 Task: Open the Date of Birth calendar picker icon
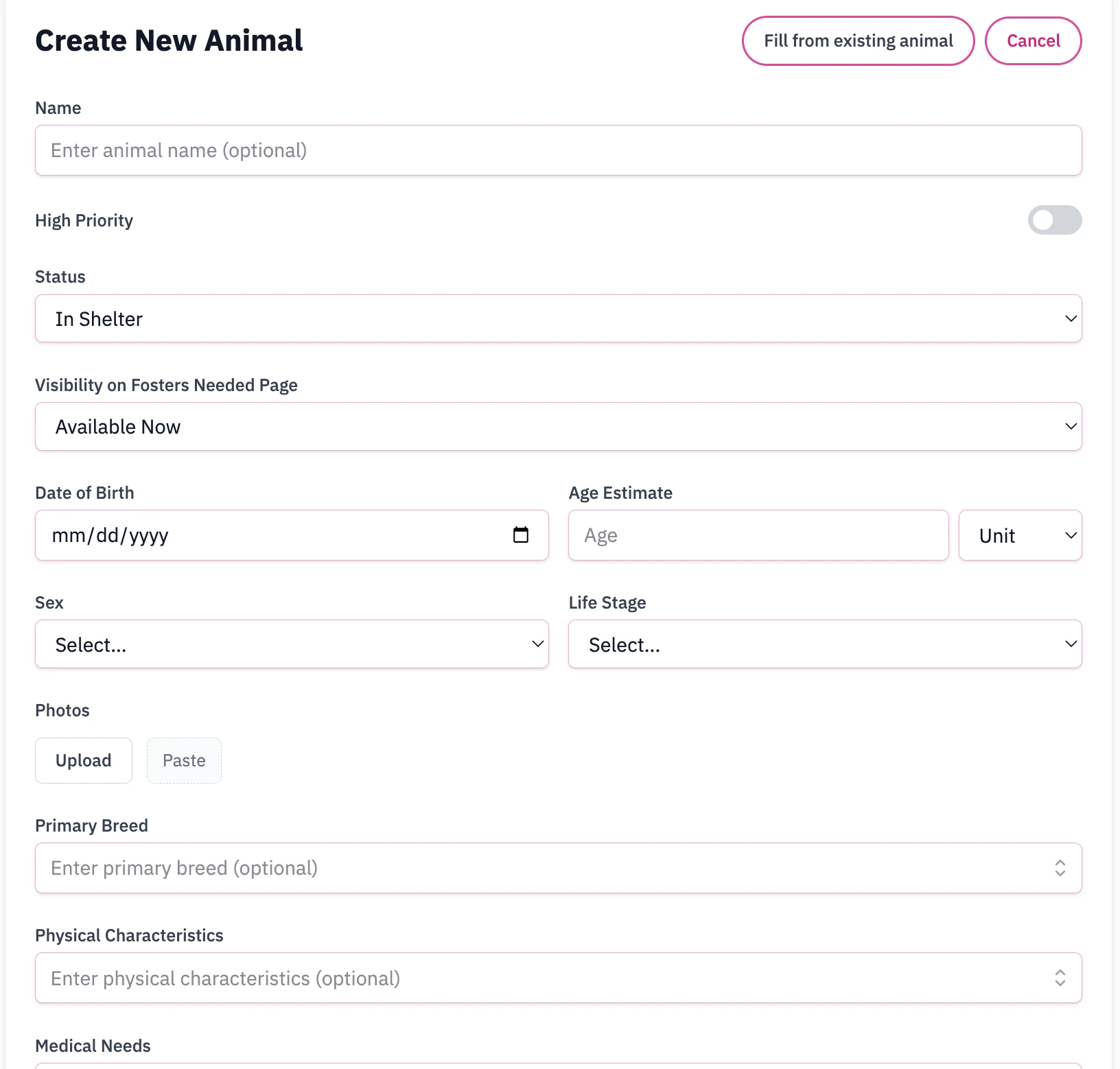click(521, 534)
